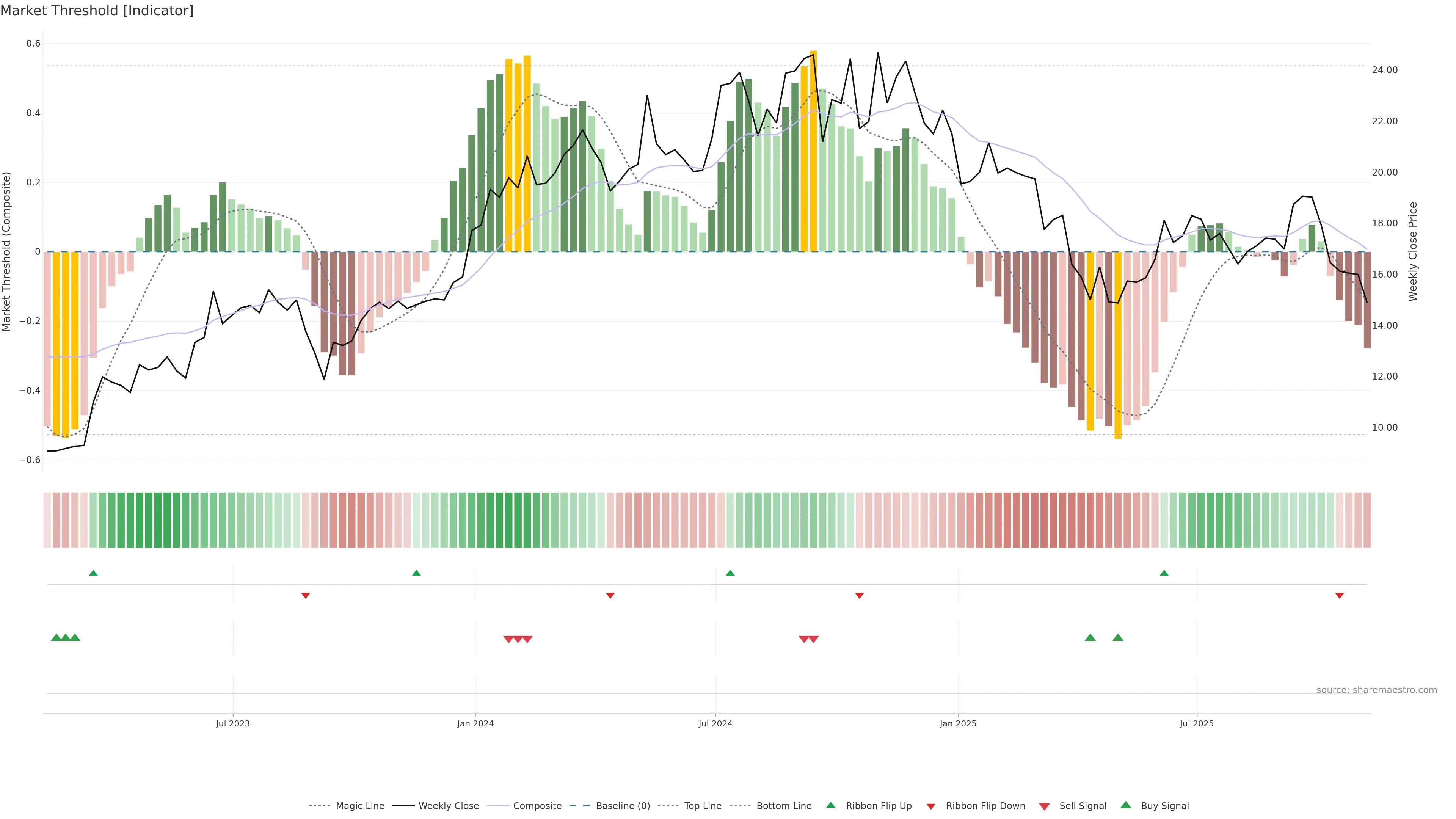The width and height of the screenshot is (1456, 819).
Task: Click the Buy Signal legend icon
Action: coord(1126,805)
